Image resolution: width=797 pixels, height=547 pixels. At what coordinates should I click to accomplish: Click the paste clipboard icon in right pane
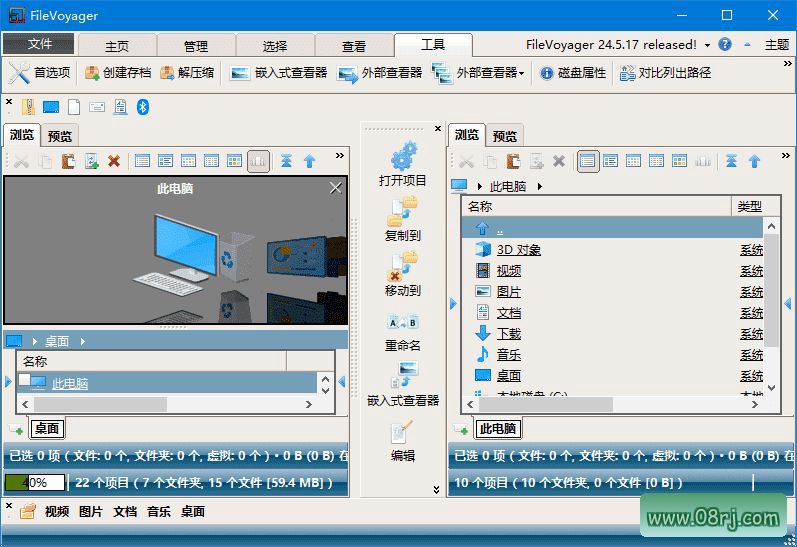coord(513,161)
